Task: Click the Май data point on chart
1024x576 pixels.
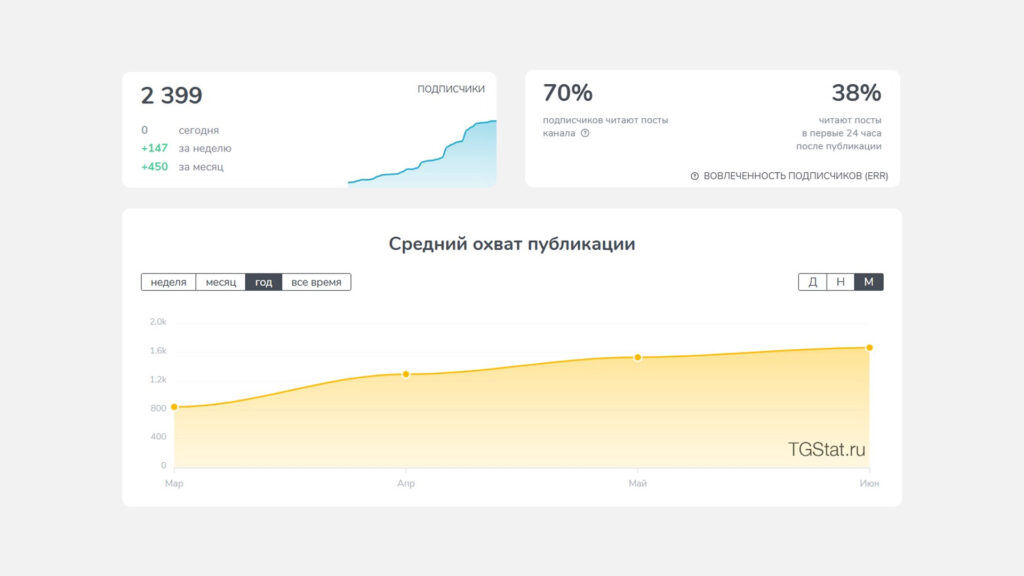Action: 637,357
